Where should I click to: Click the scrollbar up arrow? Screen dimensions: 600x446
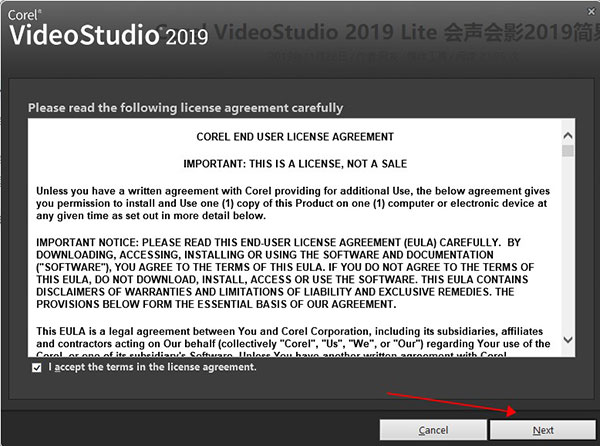[x=568, y=133]
